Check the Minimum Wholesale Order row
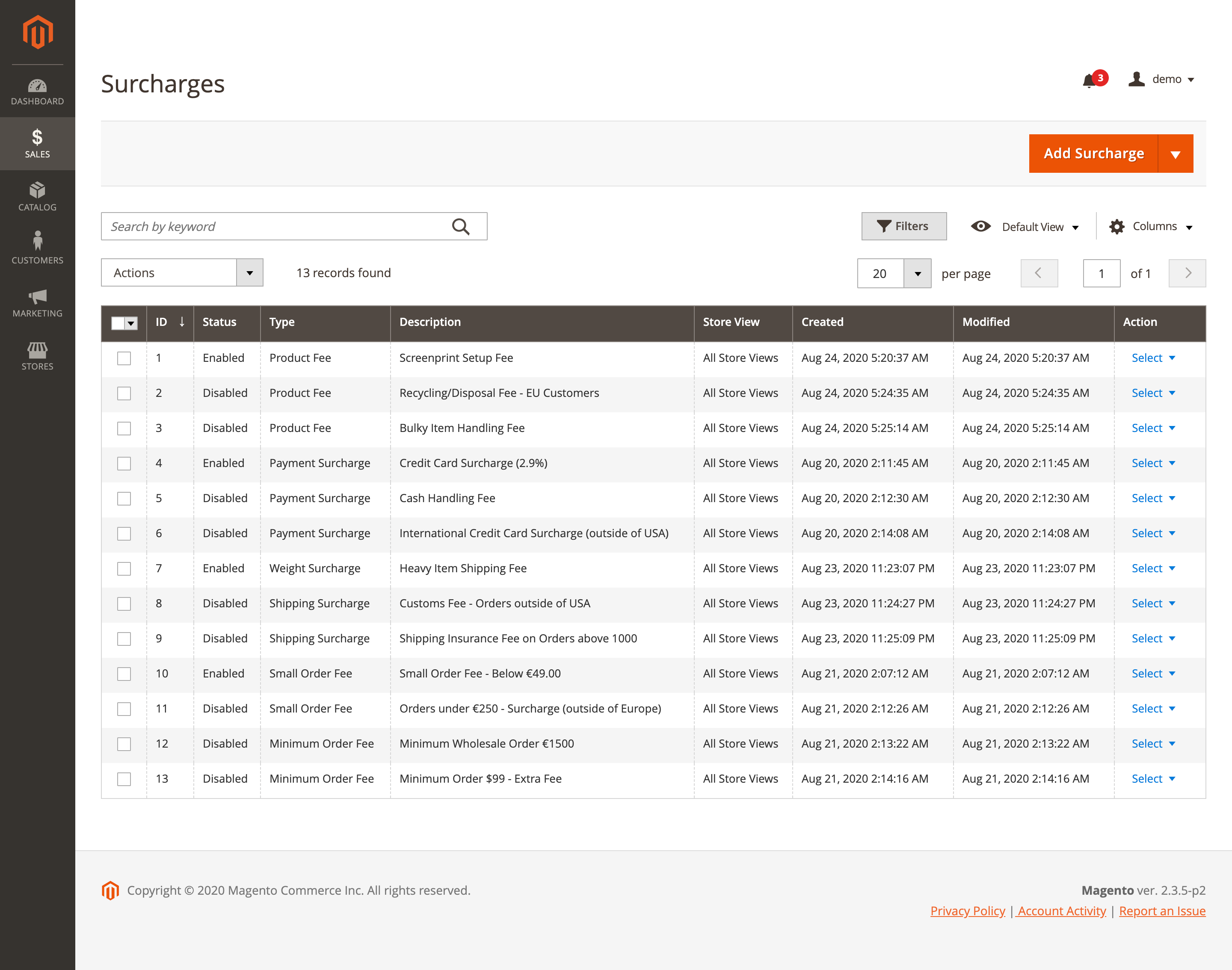 pyautogui.click(x=124, y=744)
